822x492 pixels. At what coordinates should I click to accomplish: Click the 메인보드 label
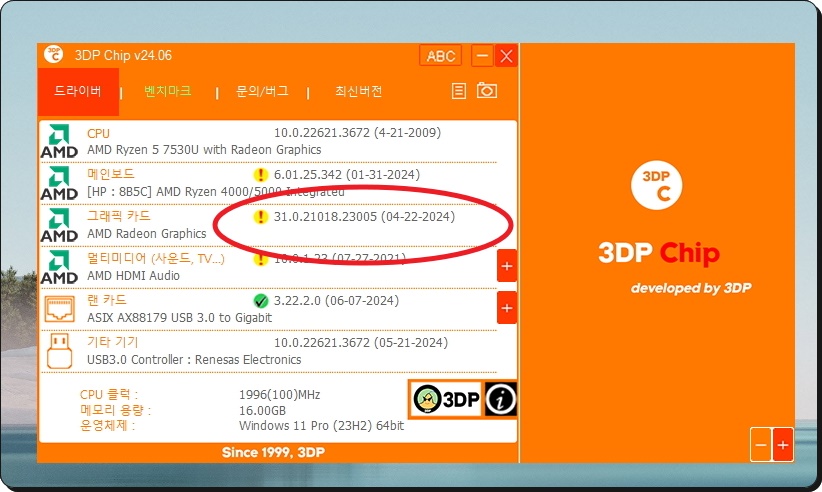point(111,174)
